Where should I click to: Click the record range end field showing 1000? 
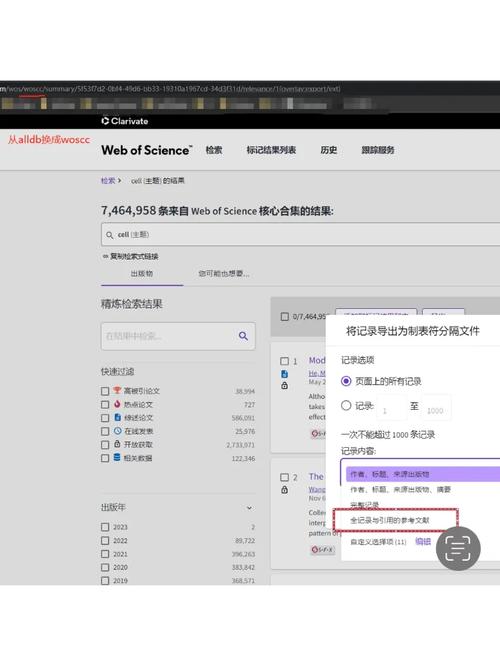(x=437, y=408)
